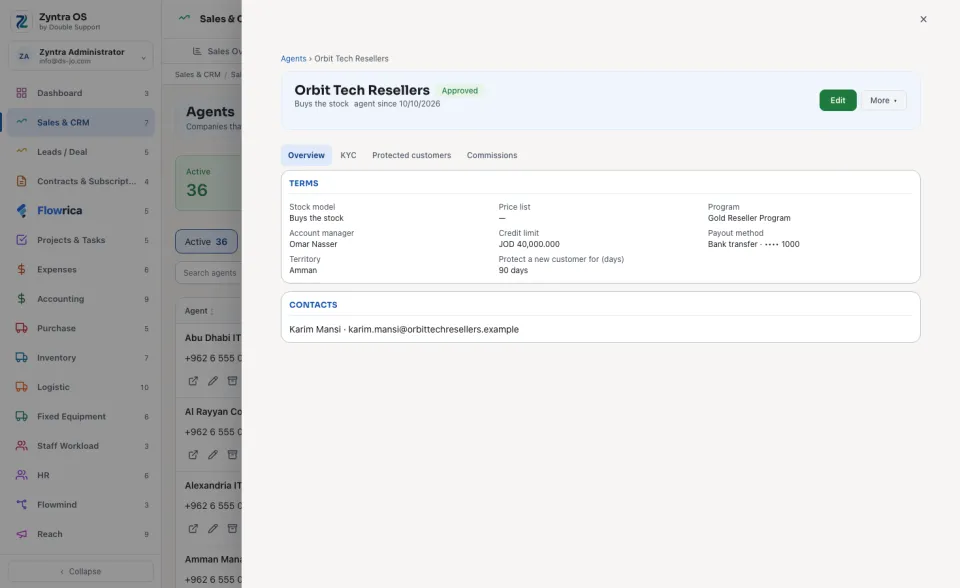Screen dimensions: 960x588
Task: Archive the Abu Dhabi IT agent row
Action: click(x=232, y=381)
